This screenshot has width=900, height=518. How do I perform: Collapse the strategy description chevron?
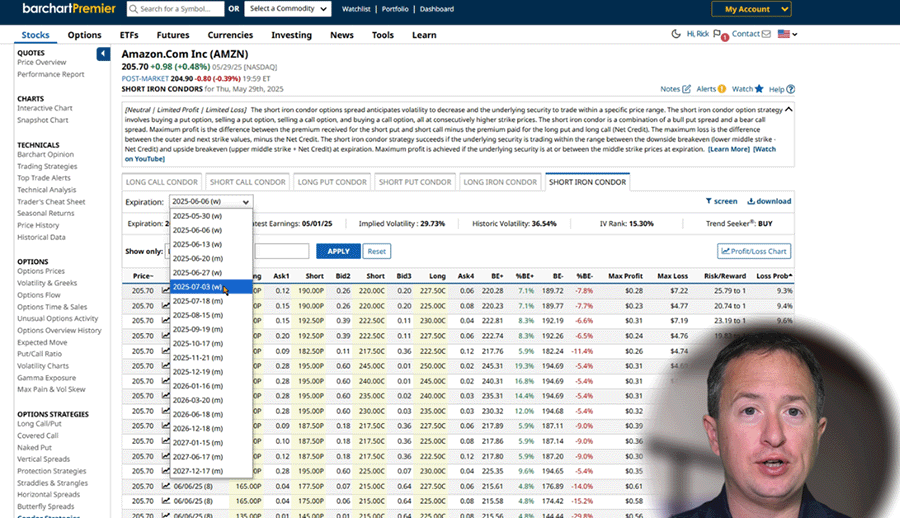789,109
